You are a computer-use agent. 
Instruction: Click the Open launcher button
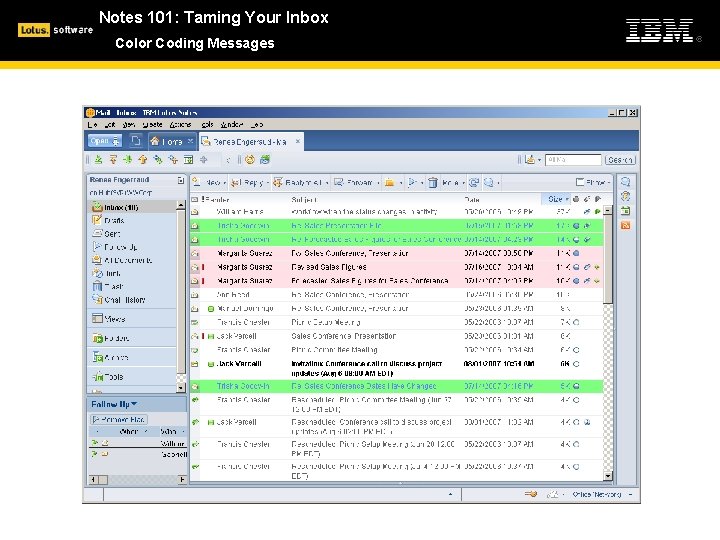[x=105, y=141]
